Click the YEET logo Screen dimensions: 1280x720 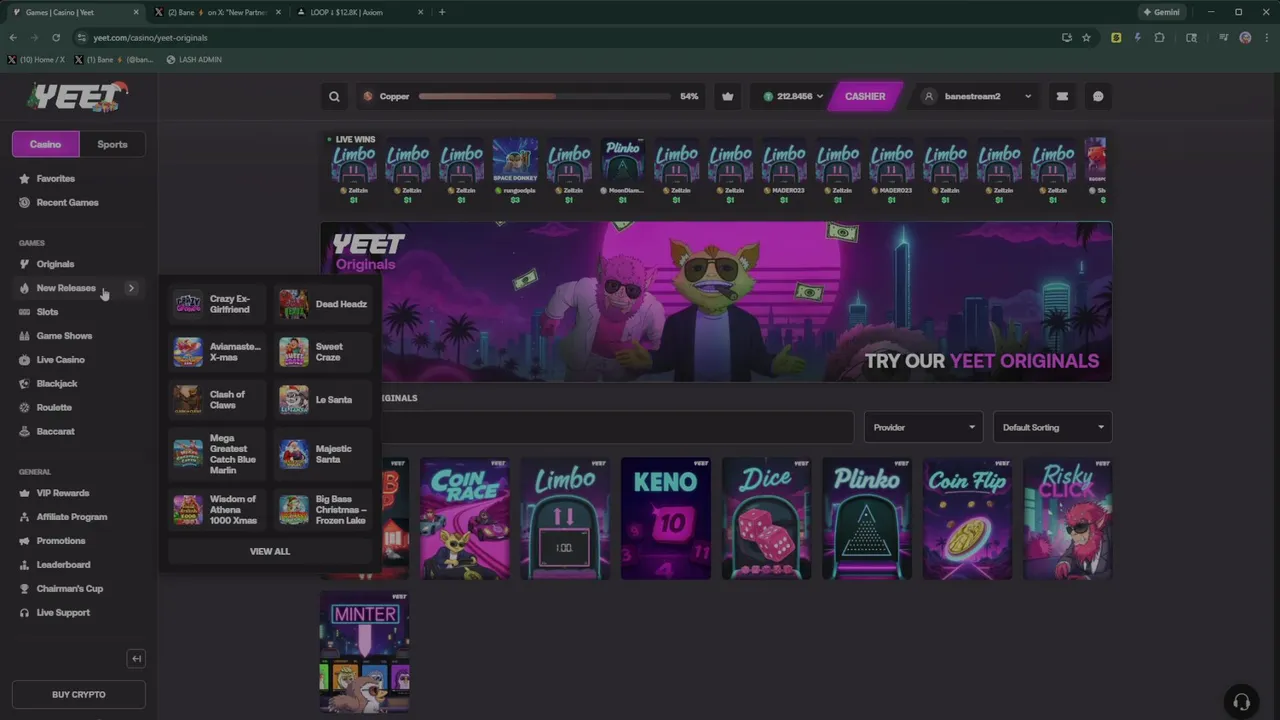(78, 97)
